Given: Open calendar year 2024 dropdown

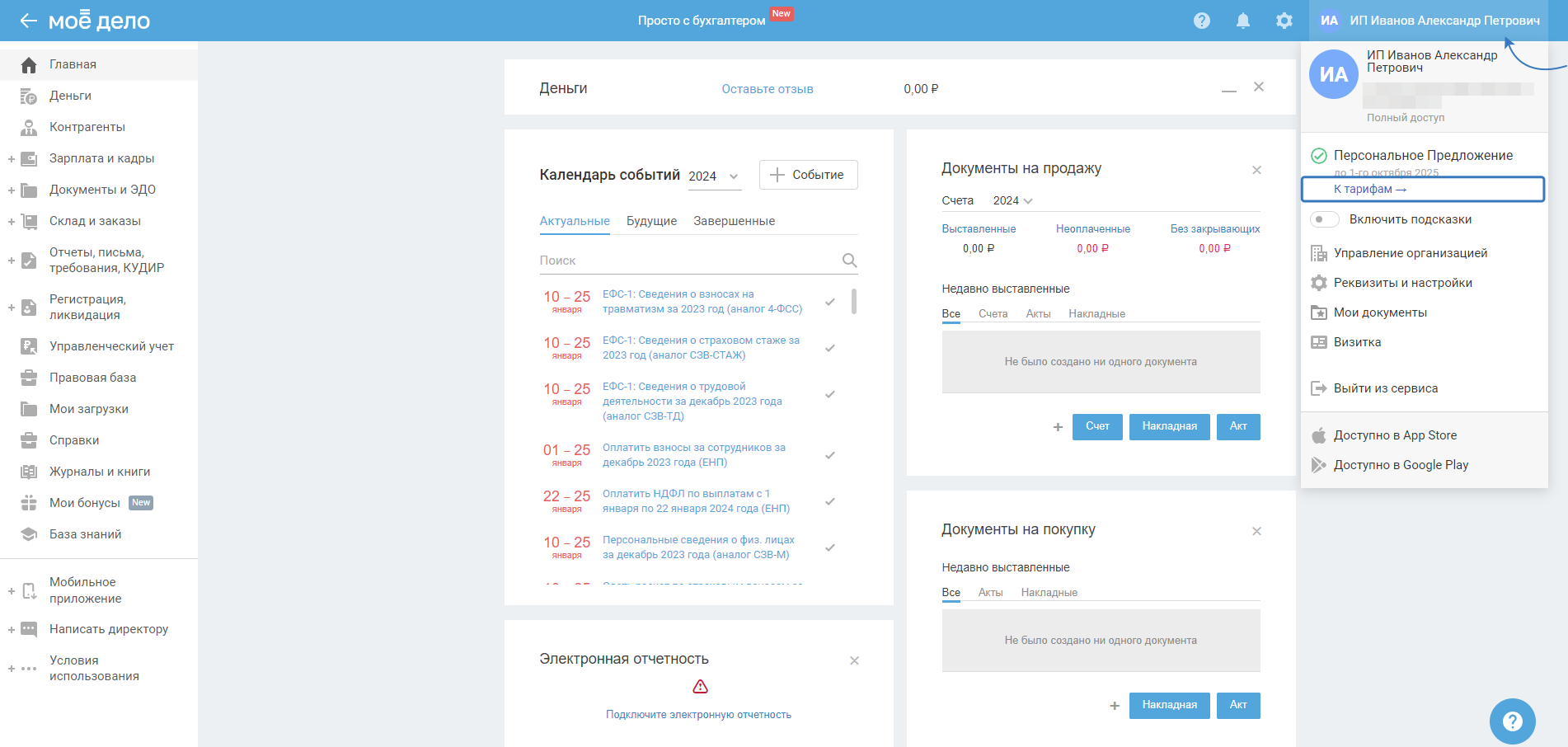Looking at the screenshot, I should (714, 176).
